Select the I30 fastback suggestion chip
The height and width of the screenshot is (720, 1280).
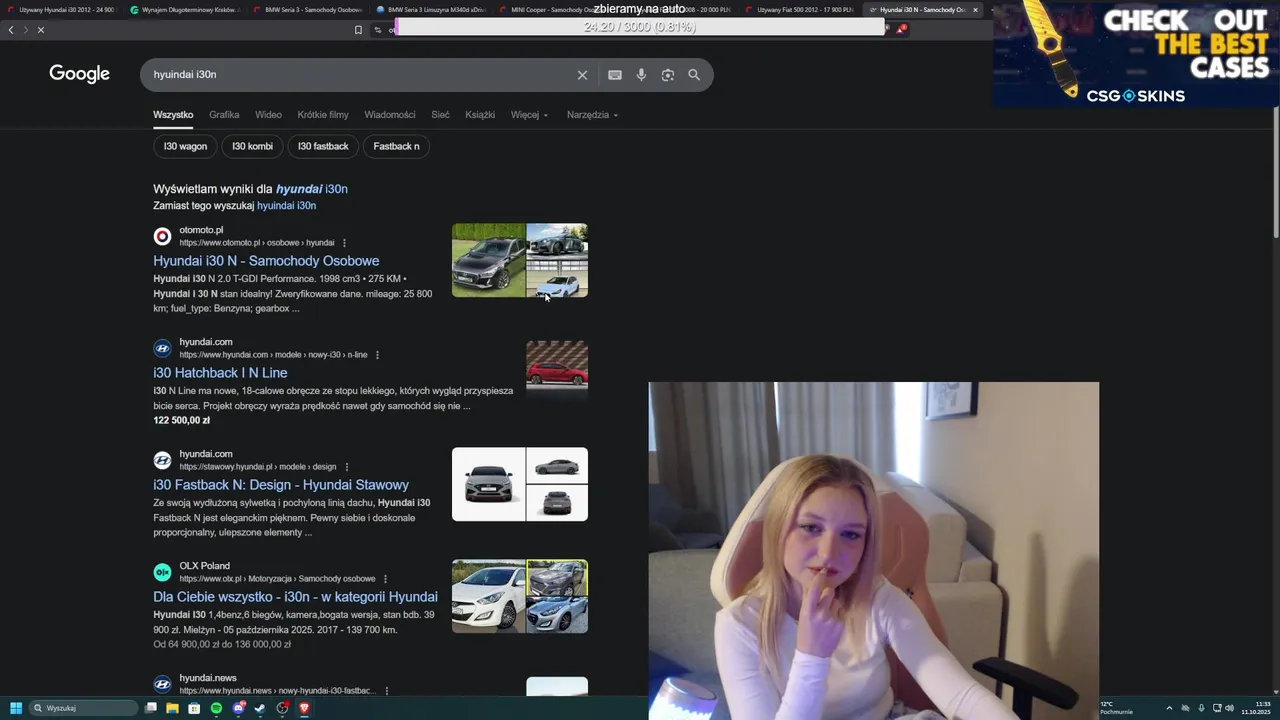(323, 146)
